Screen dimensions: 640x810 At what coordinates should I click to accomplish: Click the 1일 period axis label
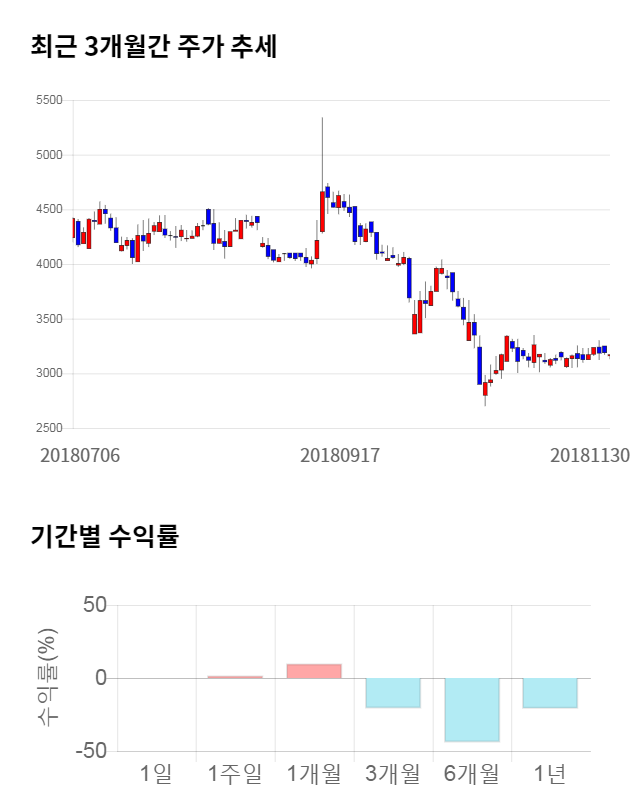pyautogui.click(x=157, y=773)
